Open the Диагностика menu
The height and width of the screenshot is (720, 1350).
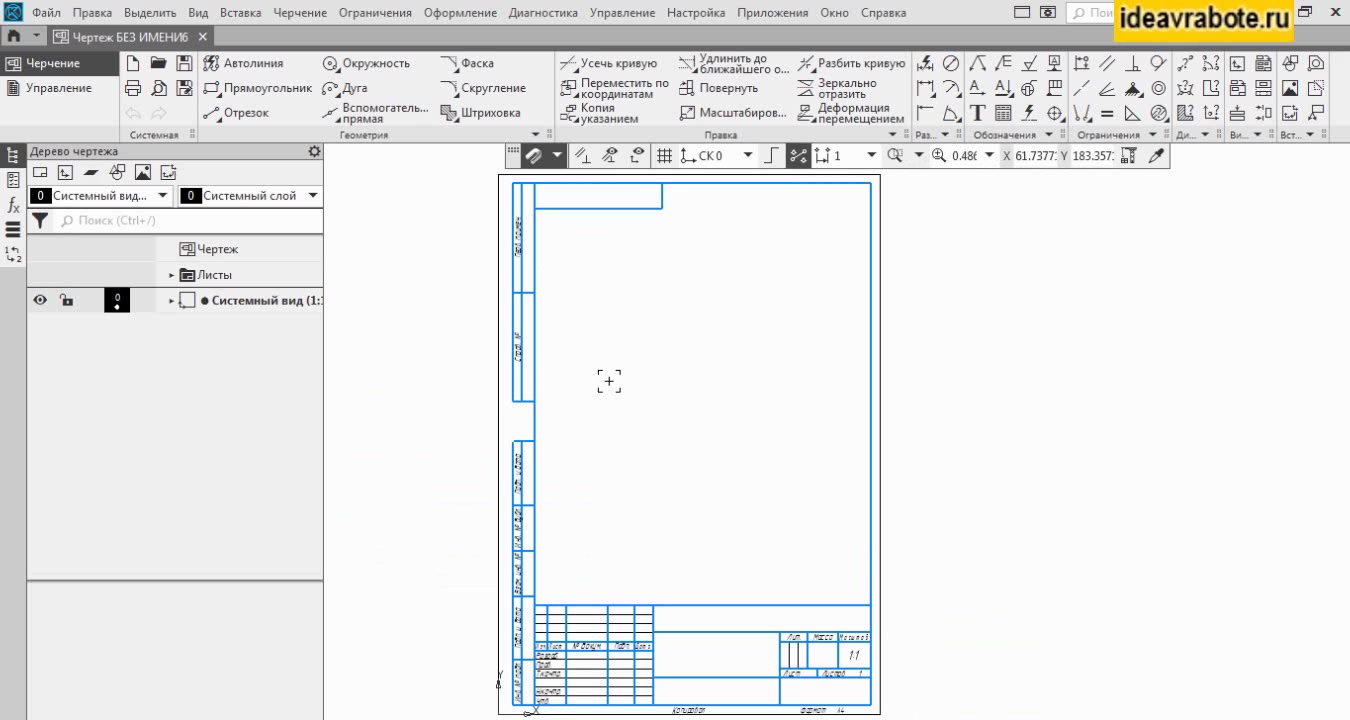[x=543, y=13]
